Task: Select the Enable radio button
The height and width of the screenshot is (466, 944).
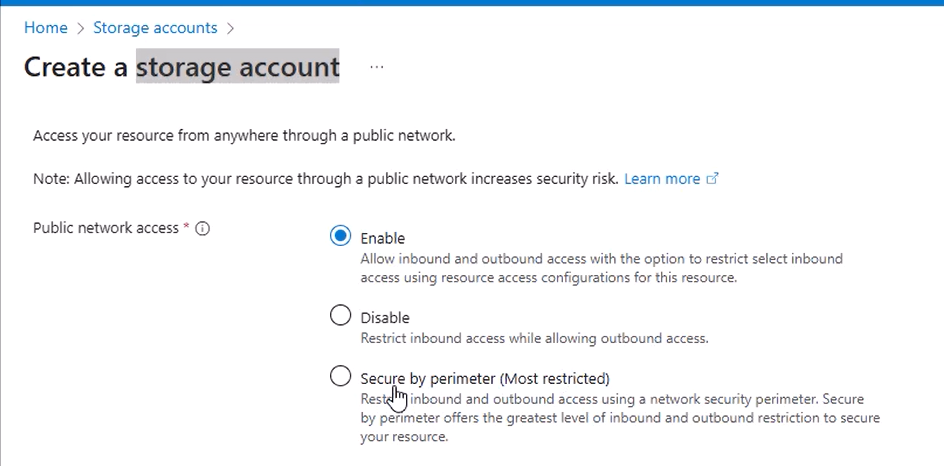Action: (x=340, y=236)
